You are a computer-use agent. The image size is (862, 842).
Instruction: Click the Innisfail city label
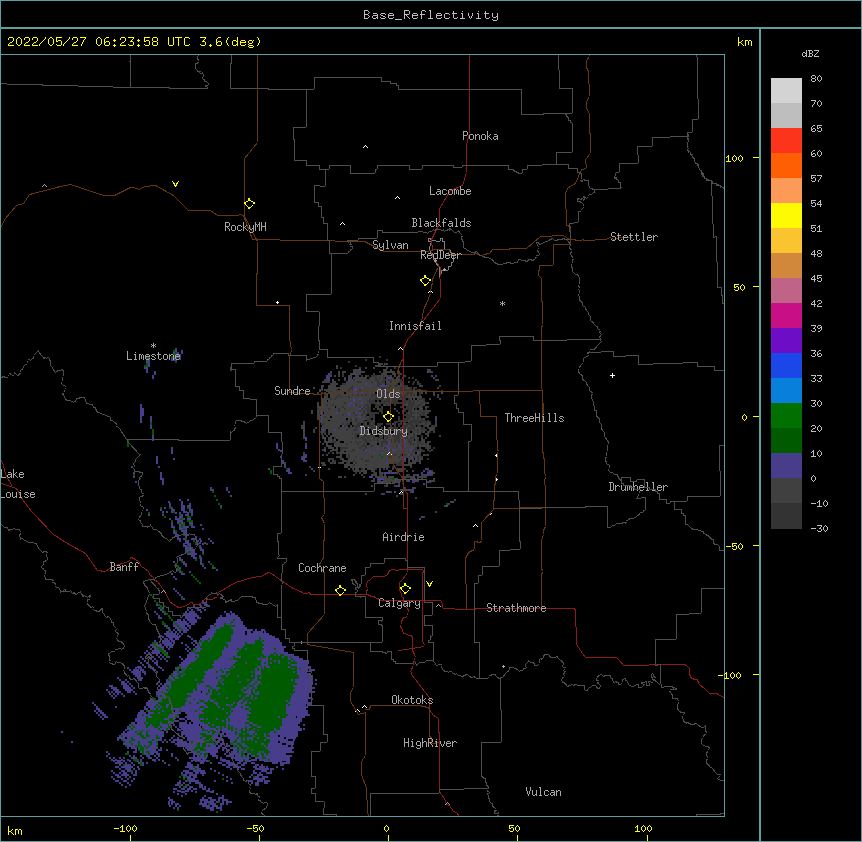click(415, 326)
